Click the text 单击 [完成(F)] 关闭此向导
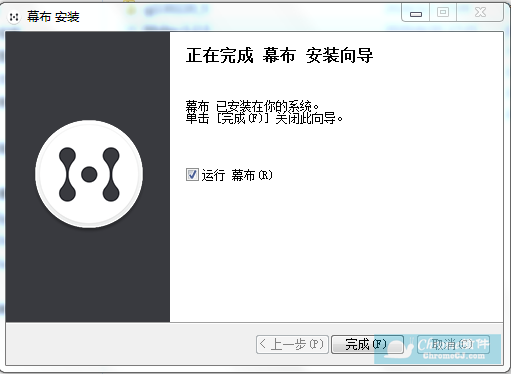The width and height of the screenshot is (511, 374). click(x=264, y=119)
